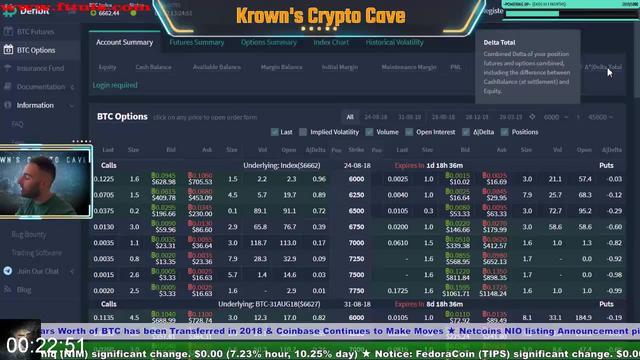Click the strike range target icon

tap(532, 117)
